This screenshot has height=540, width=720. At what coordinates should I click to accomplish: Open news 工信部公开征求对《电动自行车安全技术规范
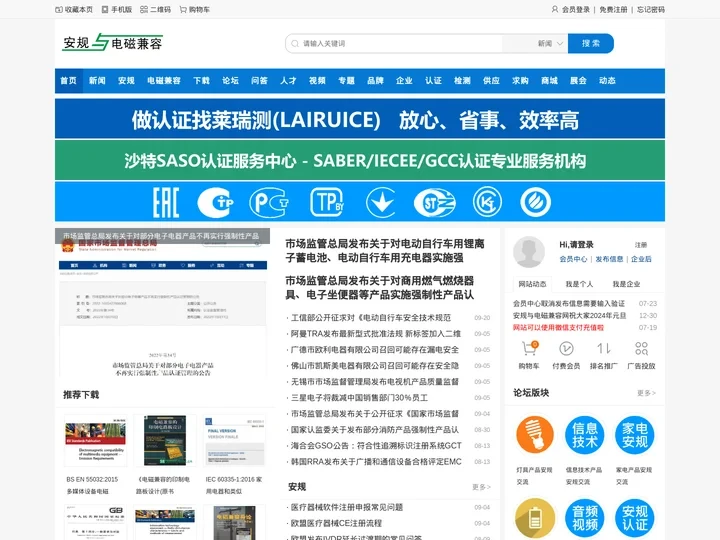click(371, 318)
